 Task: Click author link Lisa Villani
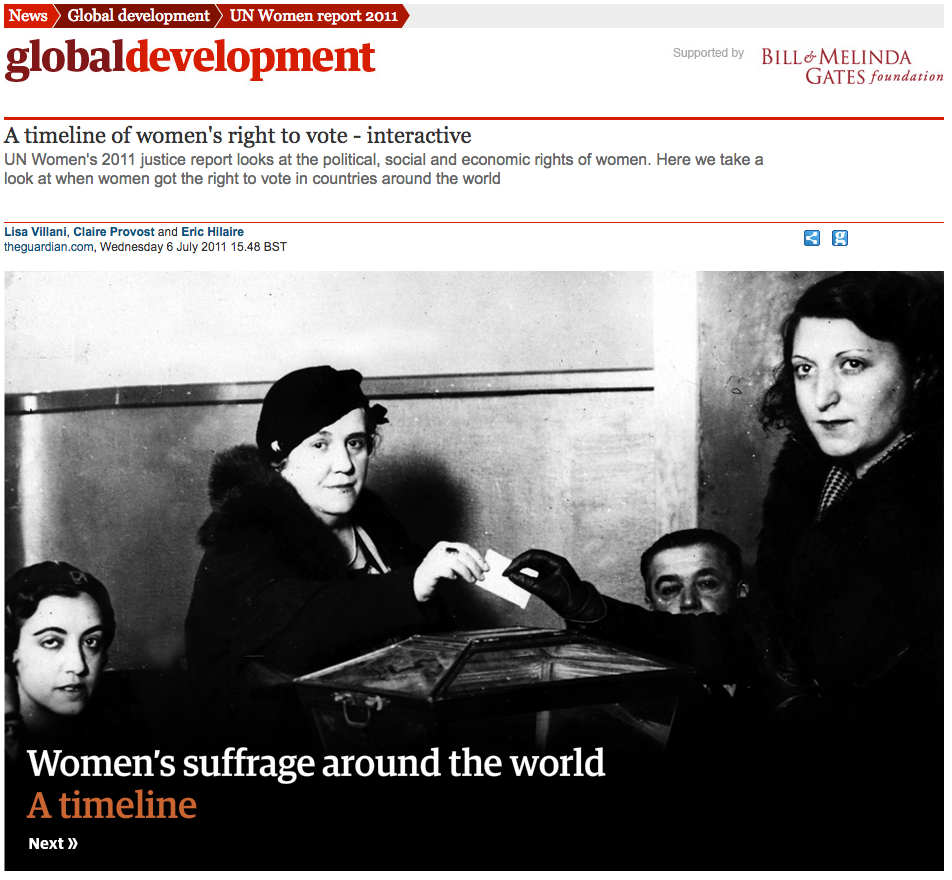tap(35, 231)
